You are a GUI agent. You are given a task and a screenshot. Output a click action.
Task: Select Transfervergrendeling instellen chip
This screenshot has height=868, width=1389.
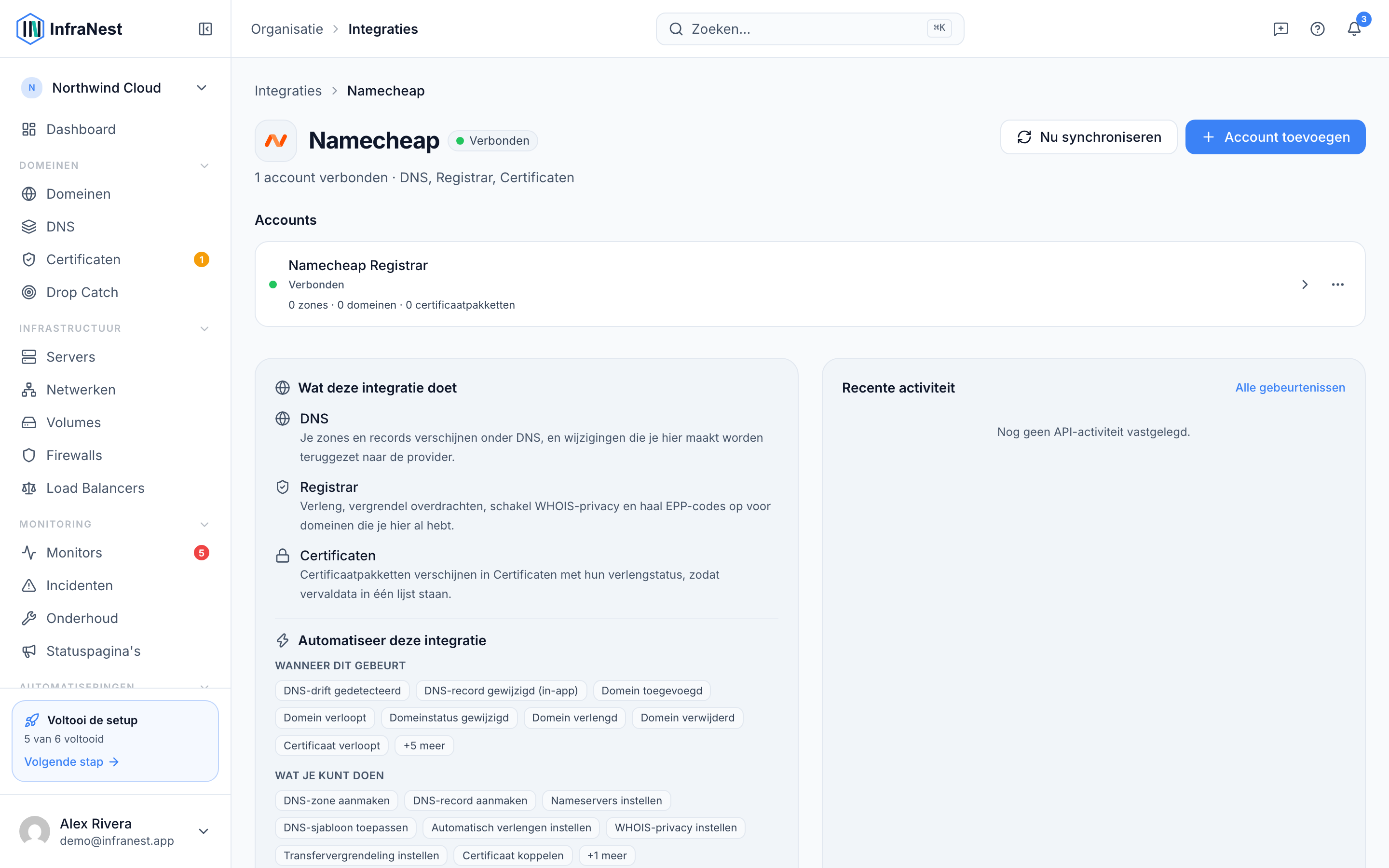(361, 855)
